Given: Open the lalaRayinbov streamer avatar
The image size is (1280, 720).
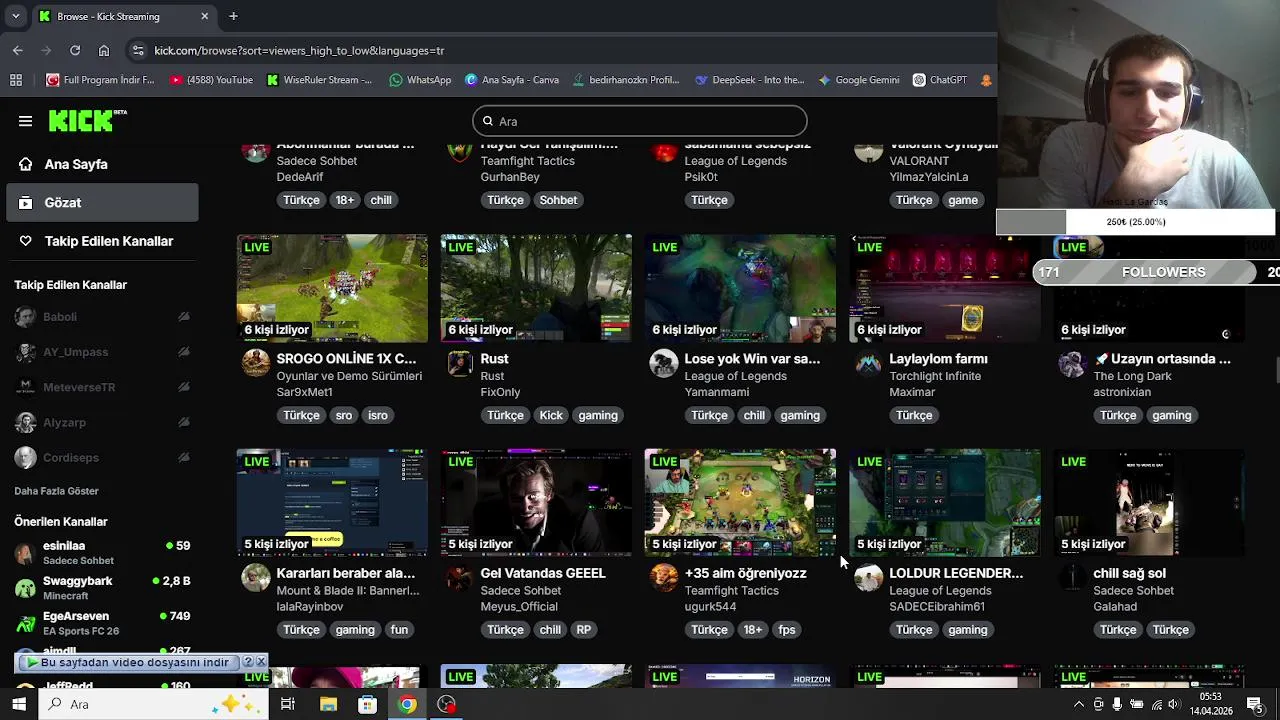Looking at the screenshot, I should (x=256, y=578).
